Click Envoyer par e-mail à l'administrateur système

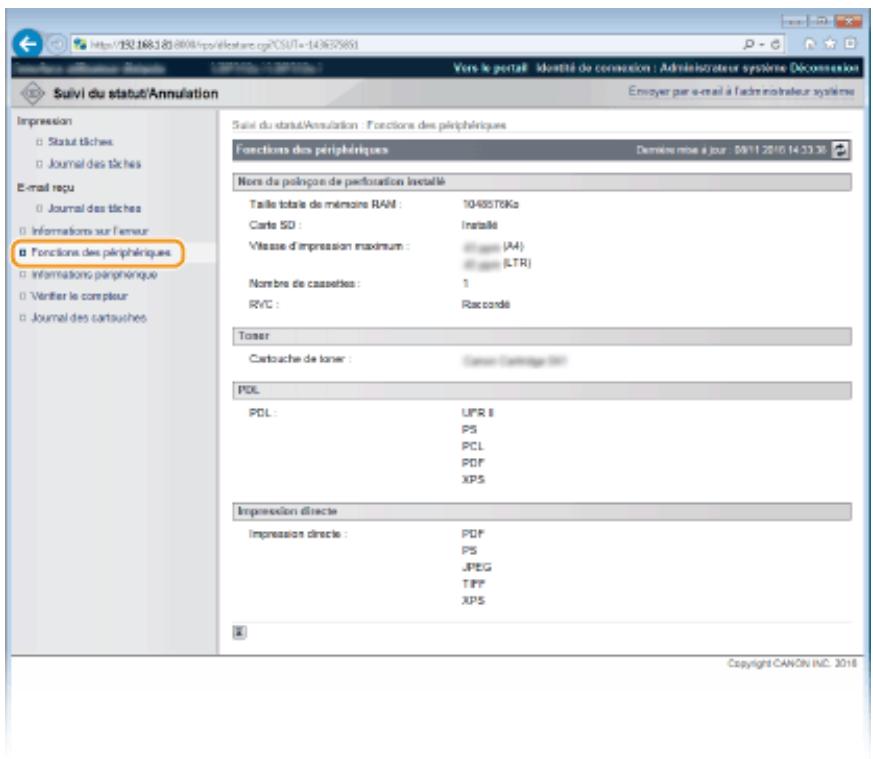click(741, 91)
